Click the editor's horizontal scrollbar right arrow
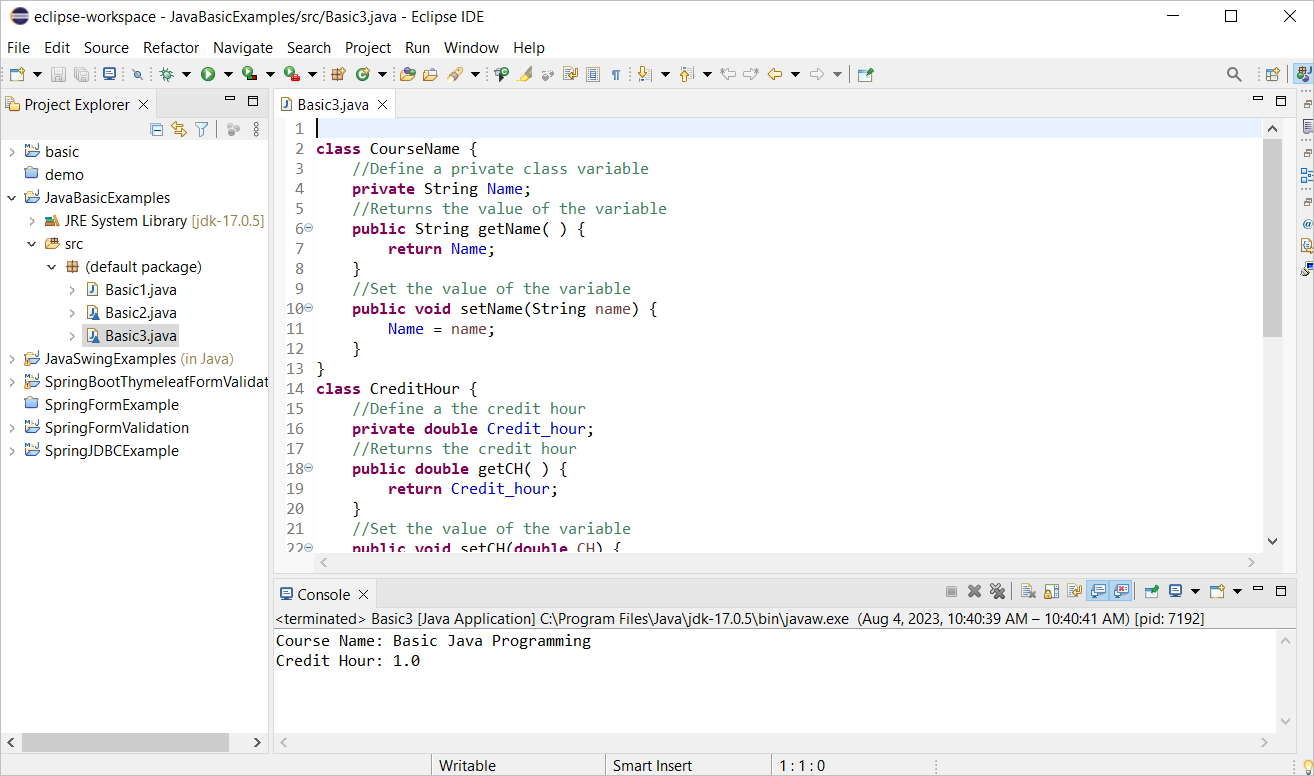The image size is (1314, 776). [x=1250, y=562]
